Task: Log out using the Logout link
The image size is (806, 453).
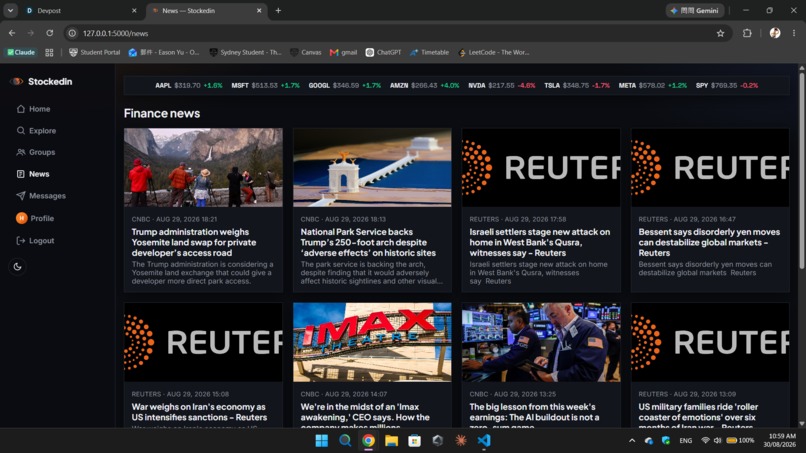Action: 35,240
